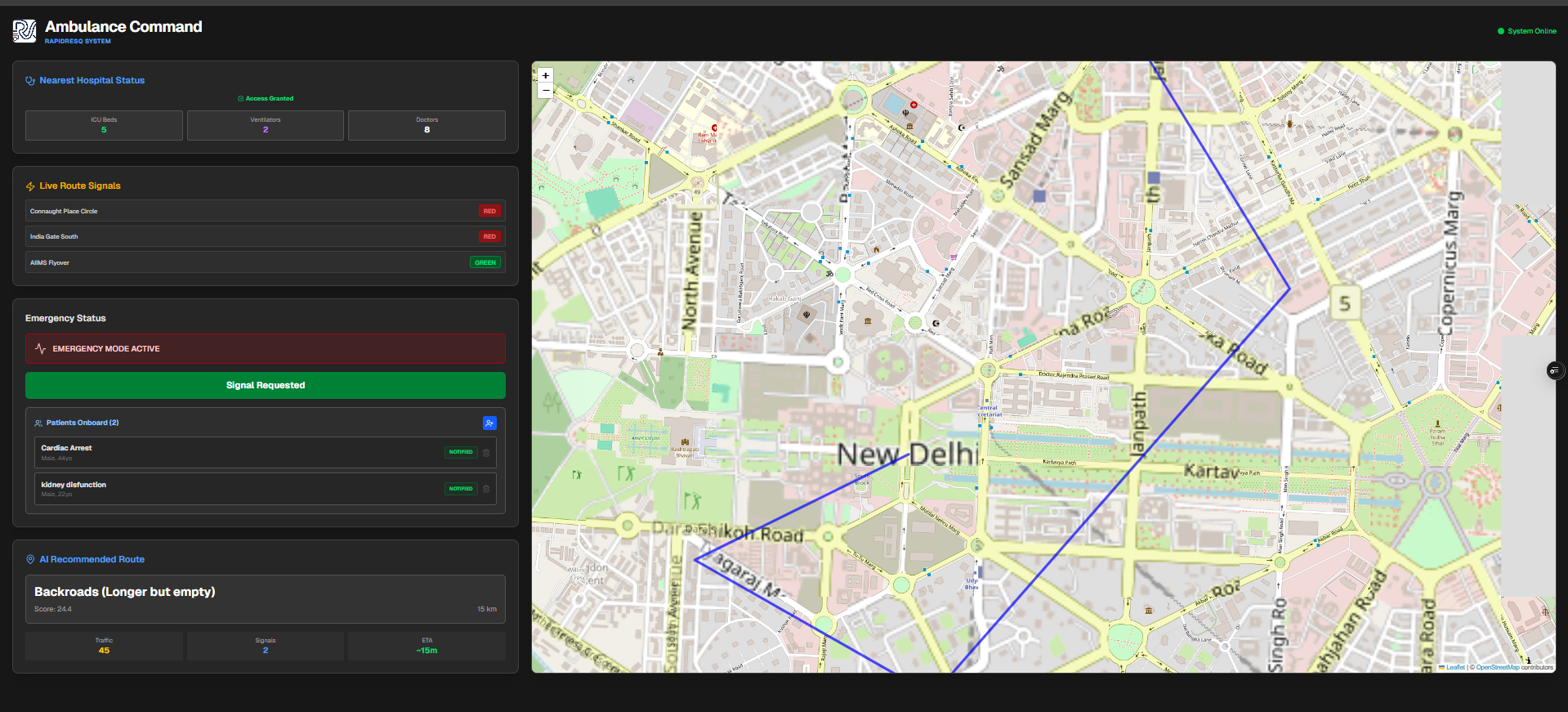Click the AI Recommended Route pin icon
Image resolution: width=1568 pixels, height=712 pixels.
click(x=30, y=559)
